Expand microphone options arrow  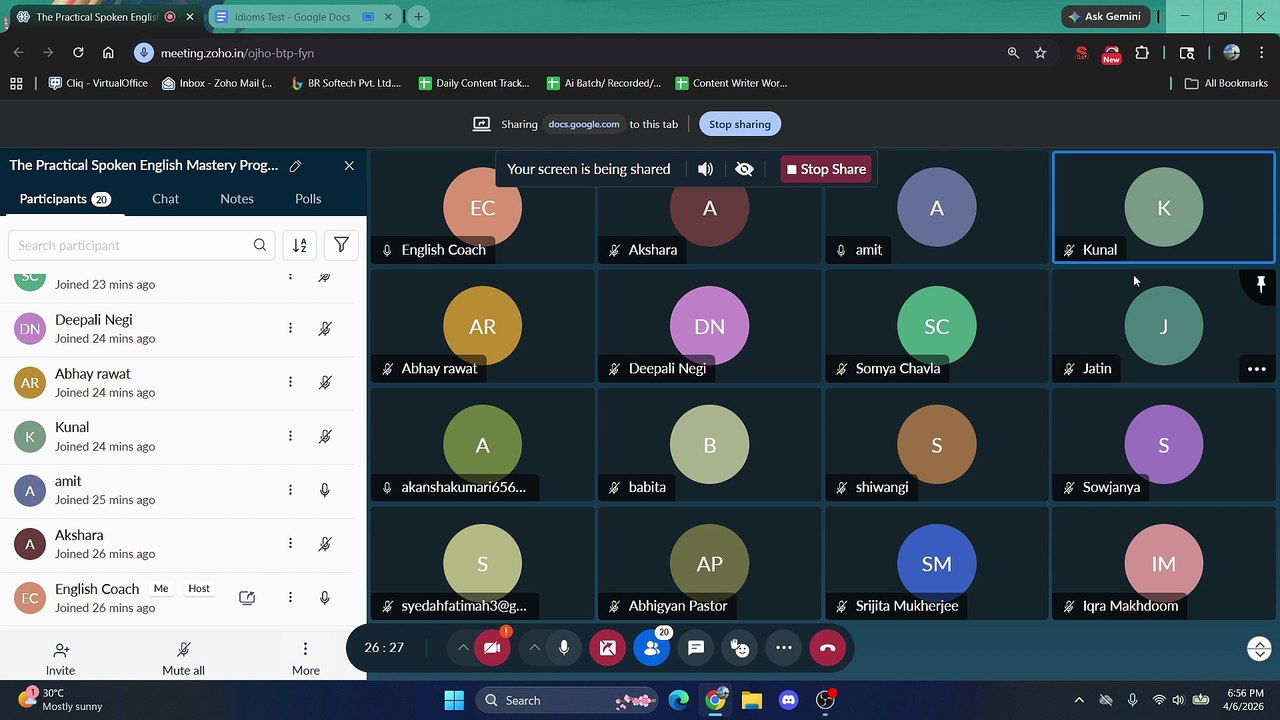534,648
